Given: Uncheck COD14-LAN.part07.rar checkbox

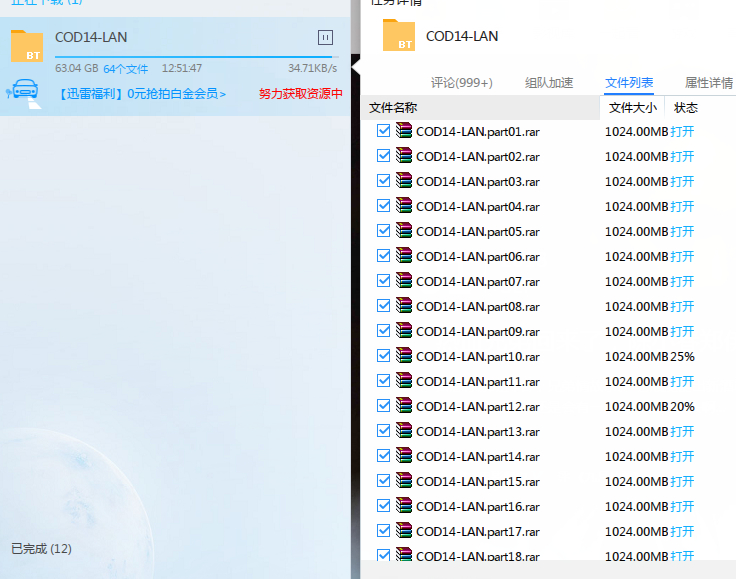Looking at the screenshot, I should point(383,281).
